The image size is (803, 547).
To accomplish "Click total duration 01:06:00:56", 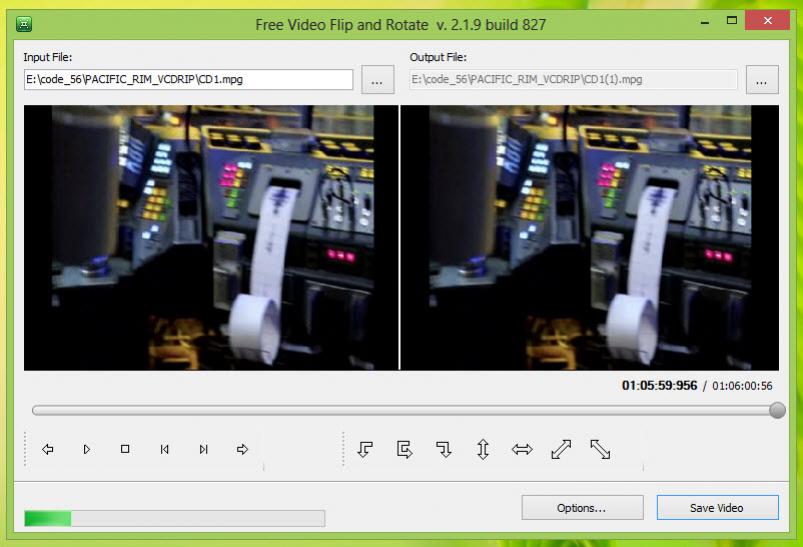I will point(742,386).
